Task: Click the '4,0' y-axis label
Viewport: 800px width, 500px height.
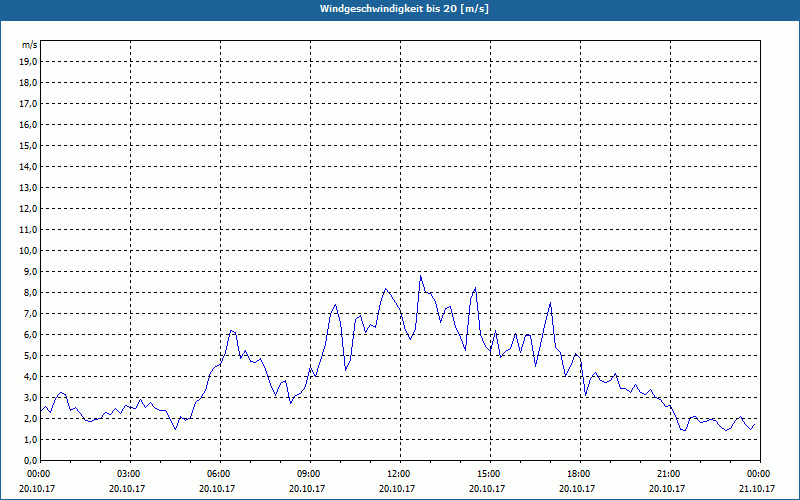Action: coord(30,377)
